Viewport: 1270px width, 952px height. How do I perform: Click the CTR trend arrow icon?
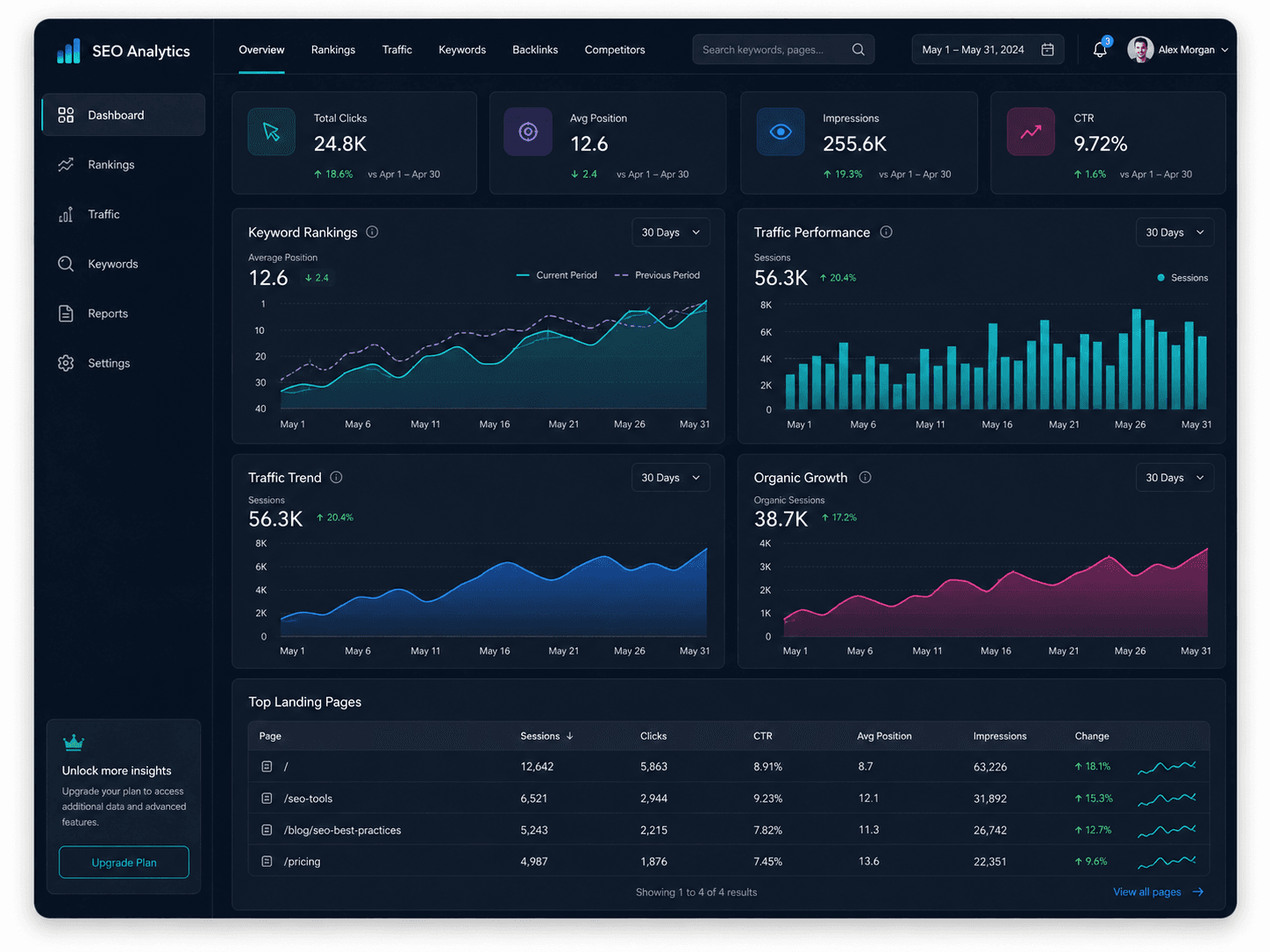(x=1031, y=131)
